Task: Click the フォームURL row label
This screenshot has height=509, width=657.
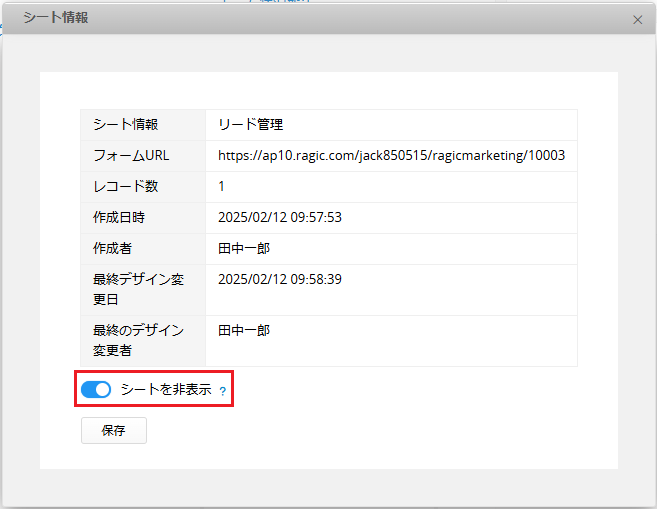Action: (133, 155)
